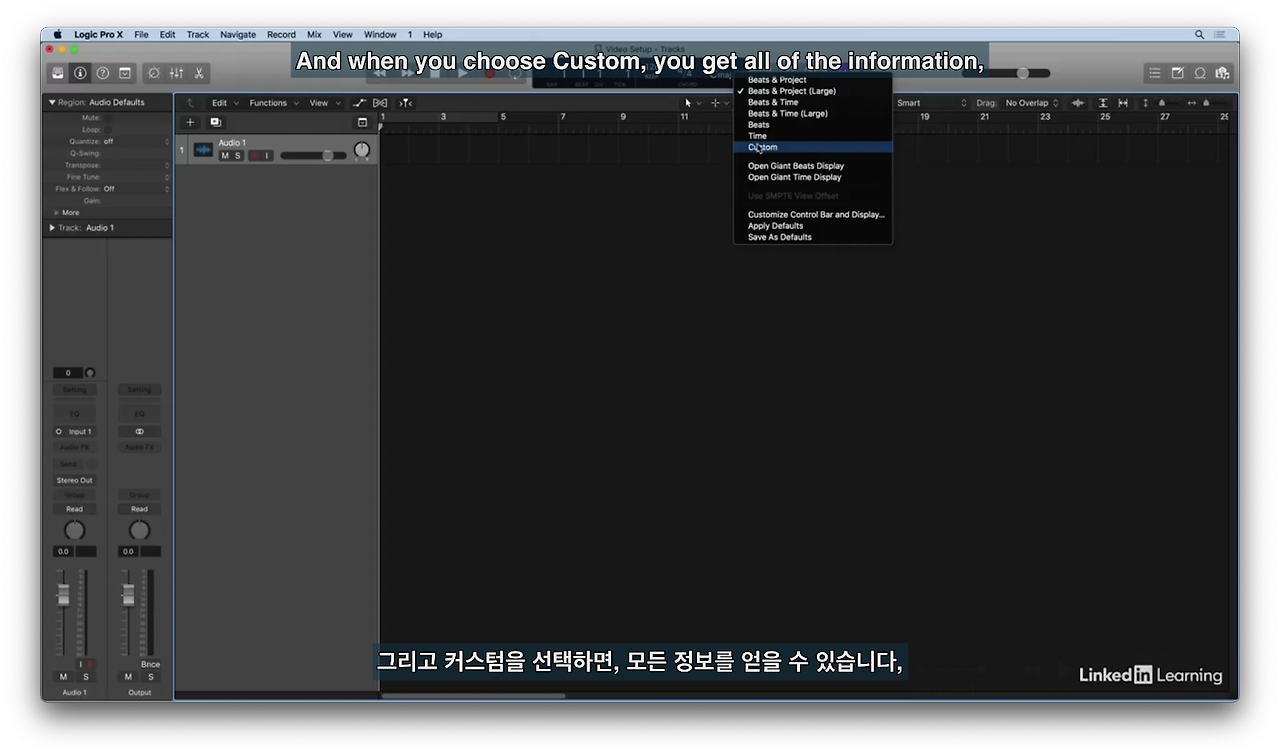
Task: Open the Snap Smart popup menu
Action: (x=932, y=103)
